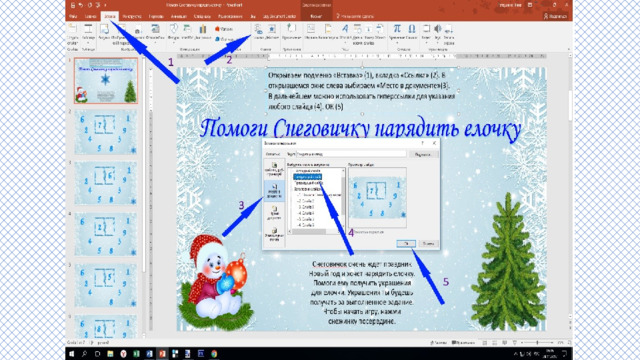Switch to the Переходы ribbon tab
This screenshot has width=640, height=360.
156,16
